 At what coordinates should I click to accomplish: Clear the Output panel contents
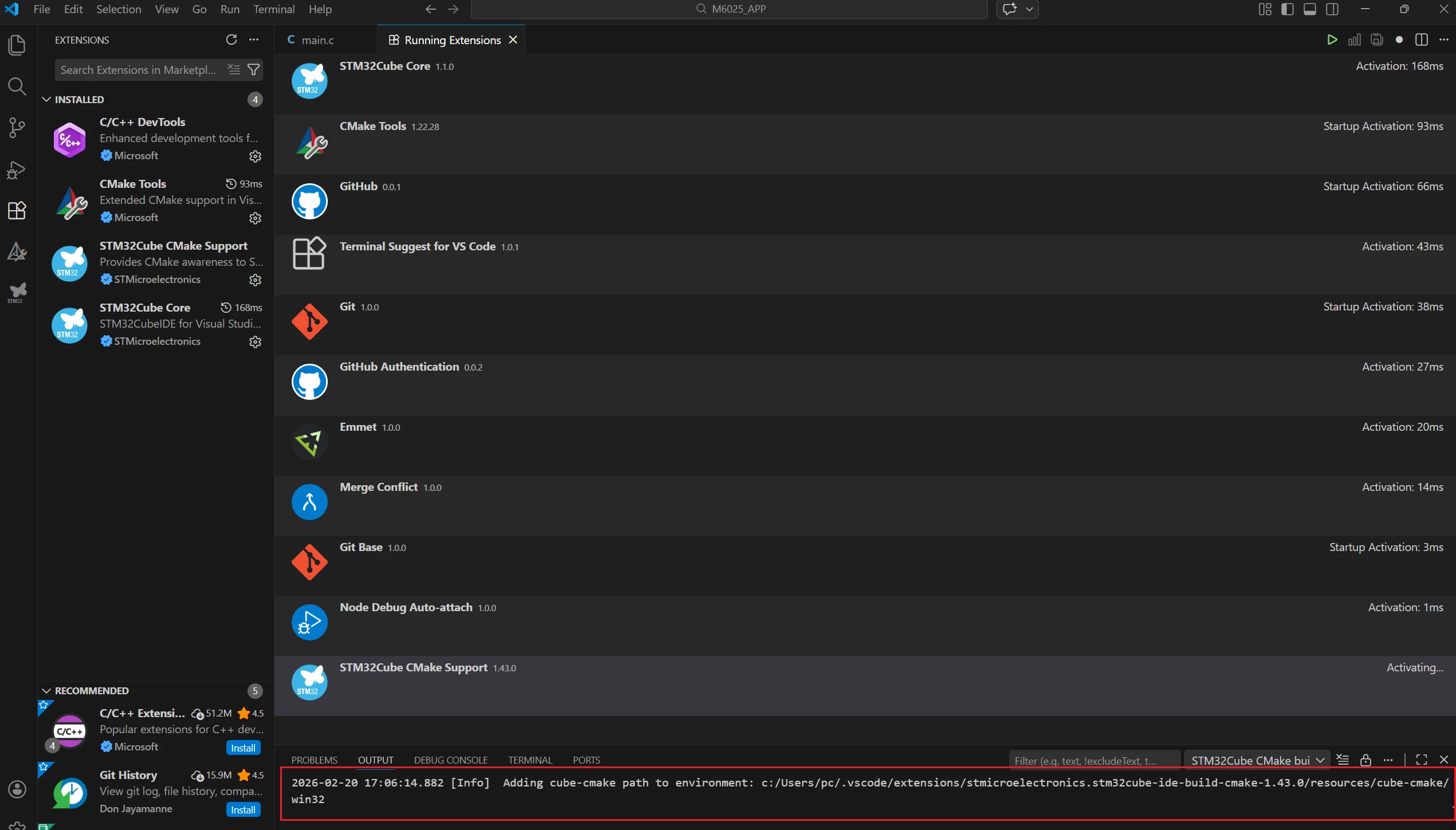[x=1343, y=760]
